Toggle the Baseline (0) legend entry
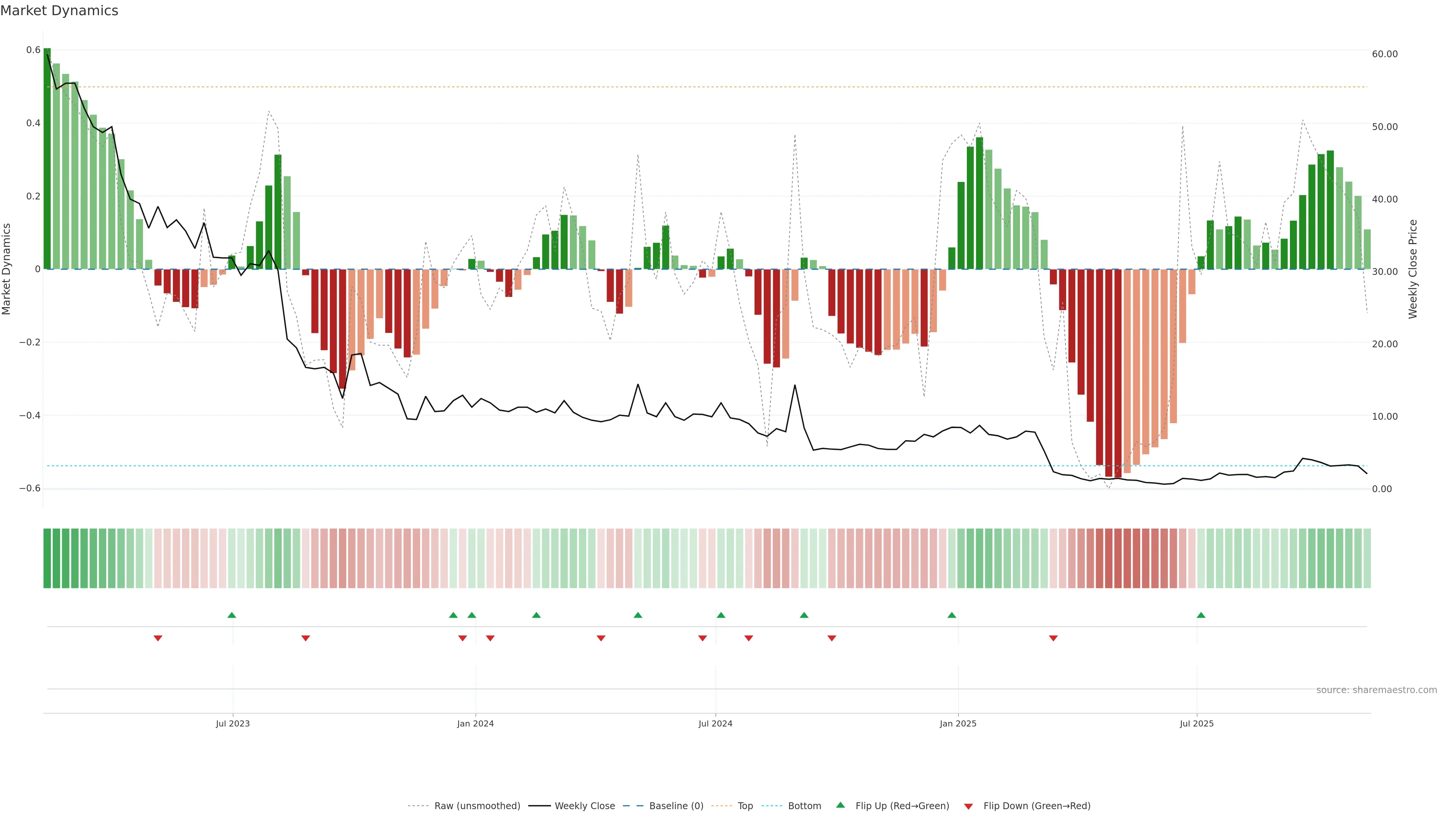 [x=676, y=806]
